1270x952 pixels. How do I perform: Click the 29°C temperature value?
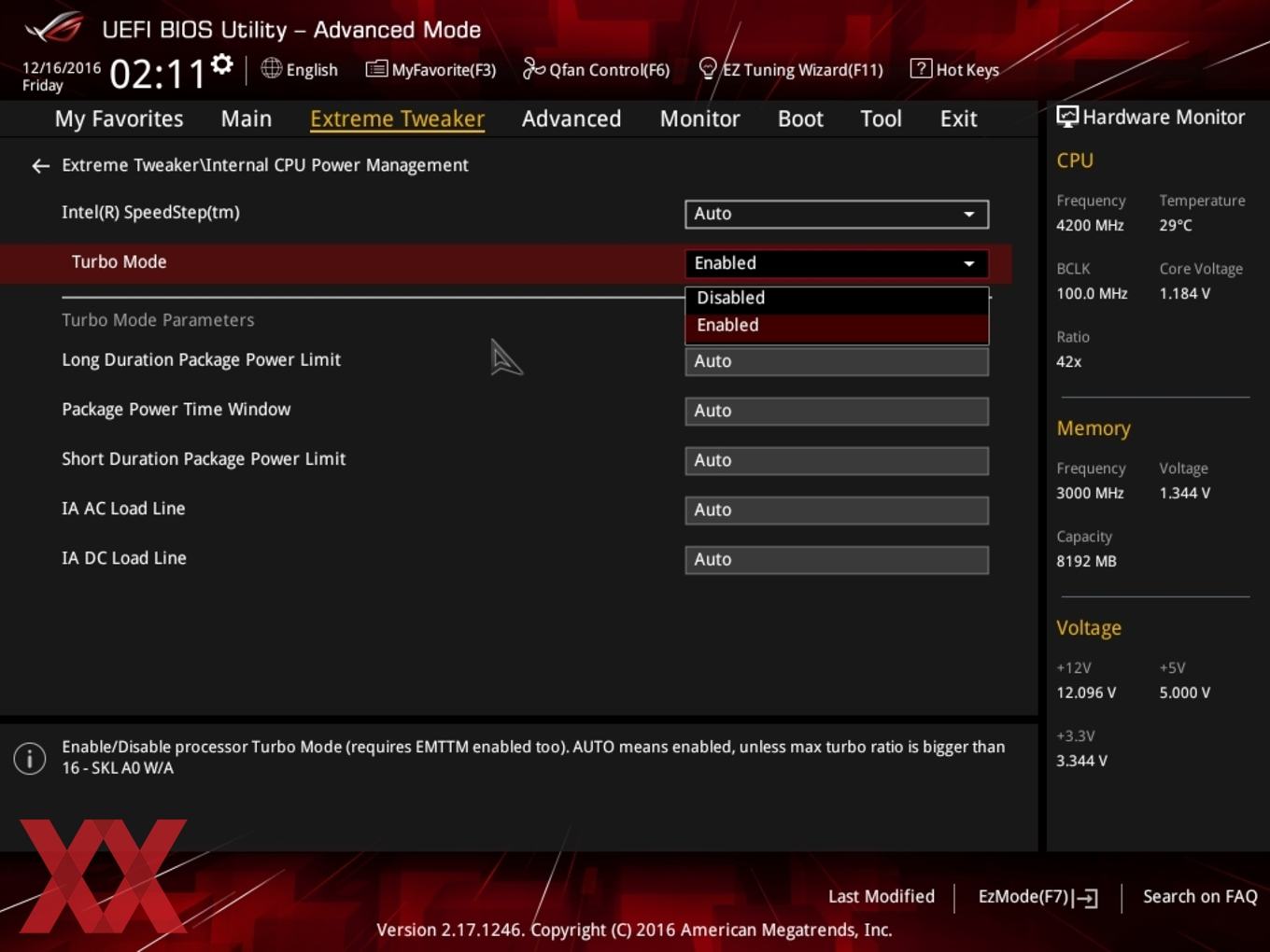(x=1176, y=226)
